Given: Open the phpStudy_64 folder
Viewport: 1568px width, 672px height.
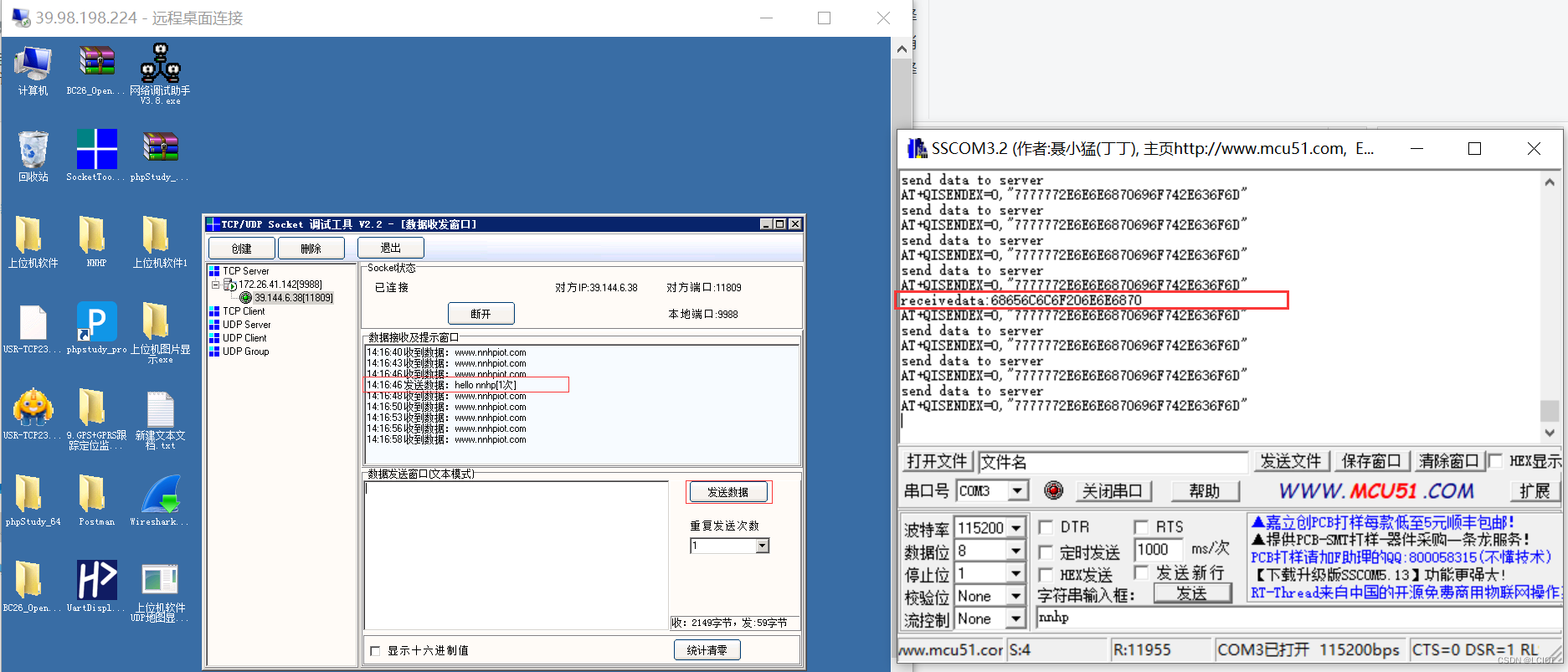Looking at the screenshot, I should coord(28,494).
